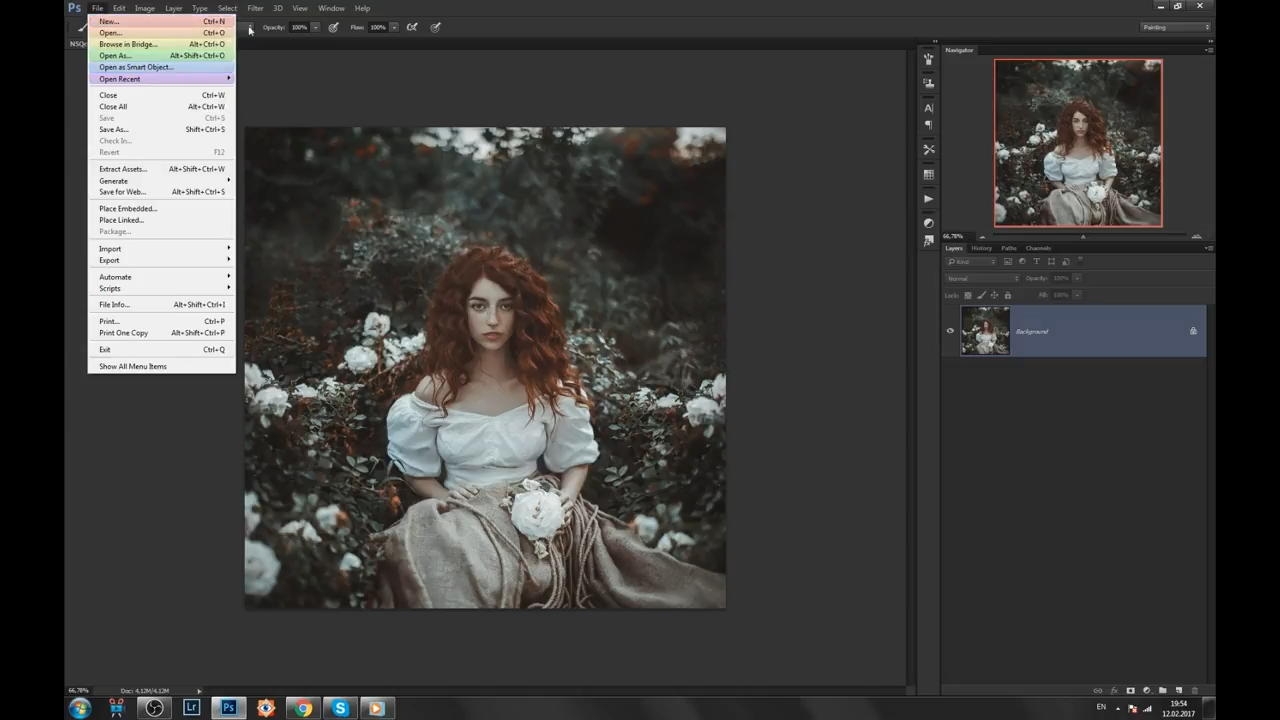Choose Place Embedded... in File menu

pyautogui.click(x=161, y=208)
